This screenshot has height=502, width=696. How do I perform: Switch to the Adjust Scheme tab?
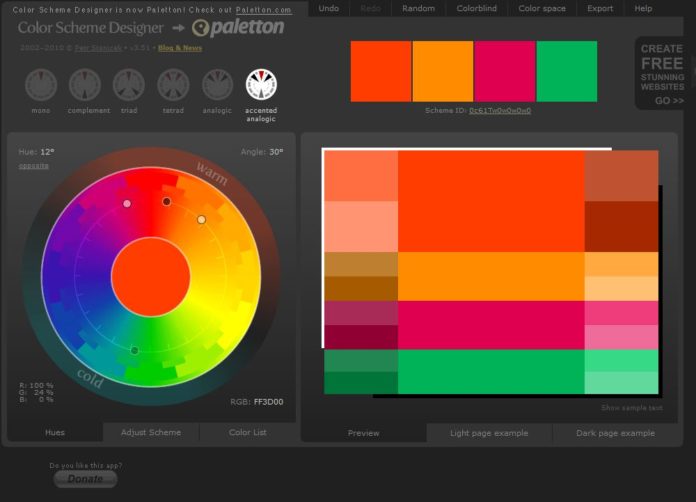tap(151, 432)
